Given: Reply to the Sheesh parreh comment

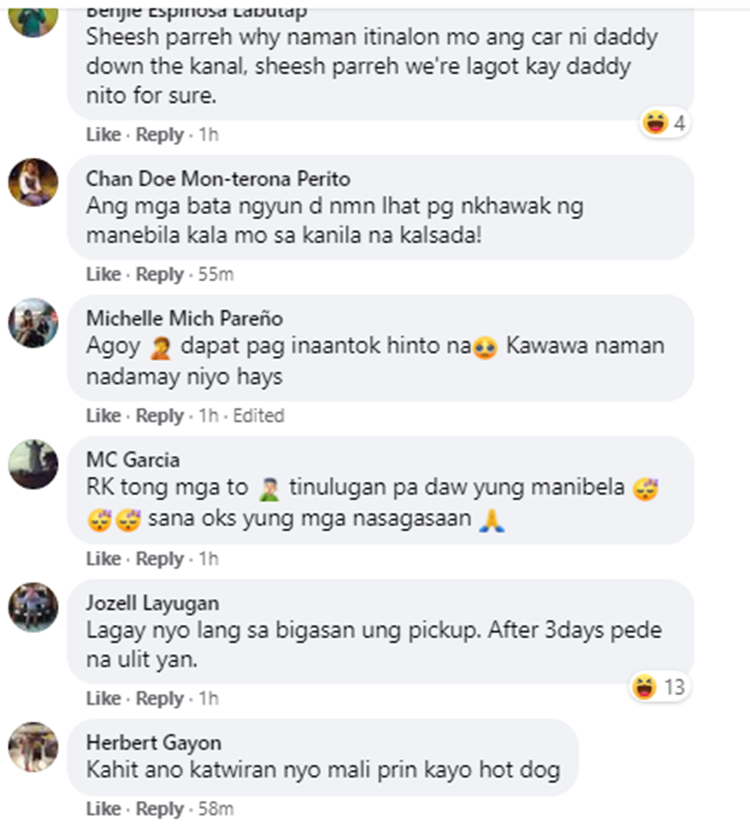Looking at the screenshot, I should [x=160, y=135].
